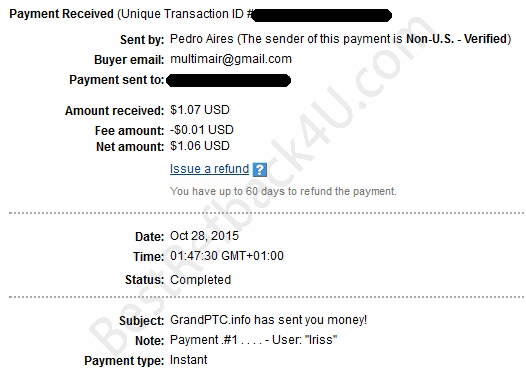Open the blue question mark help icon
Image resolution: width=526 pixels, height=375 pixels.
(x=260, y=170)
